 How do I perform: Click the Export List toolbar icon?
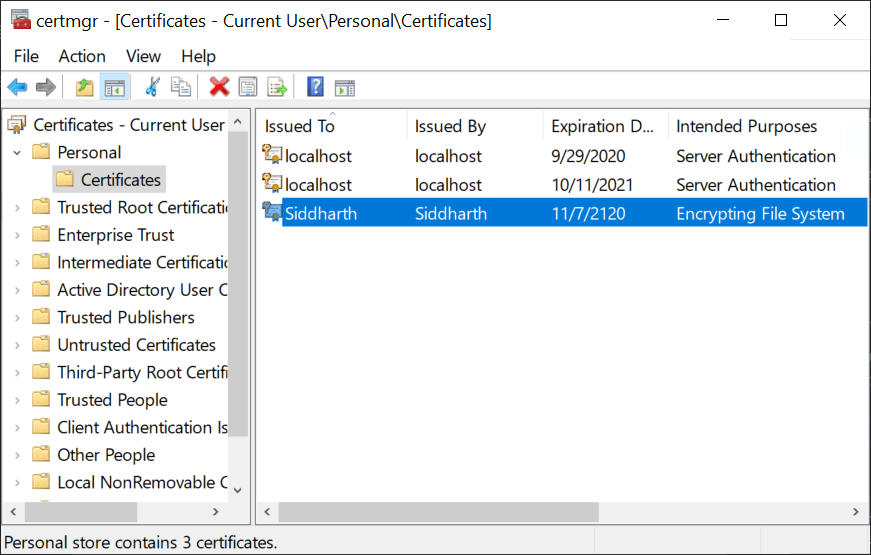tap(277, 87)
